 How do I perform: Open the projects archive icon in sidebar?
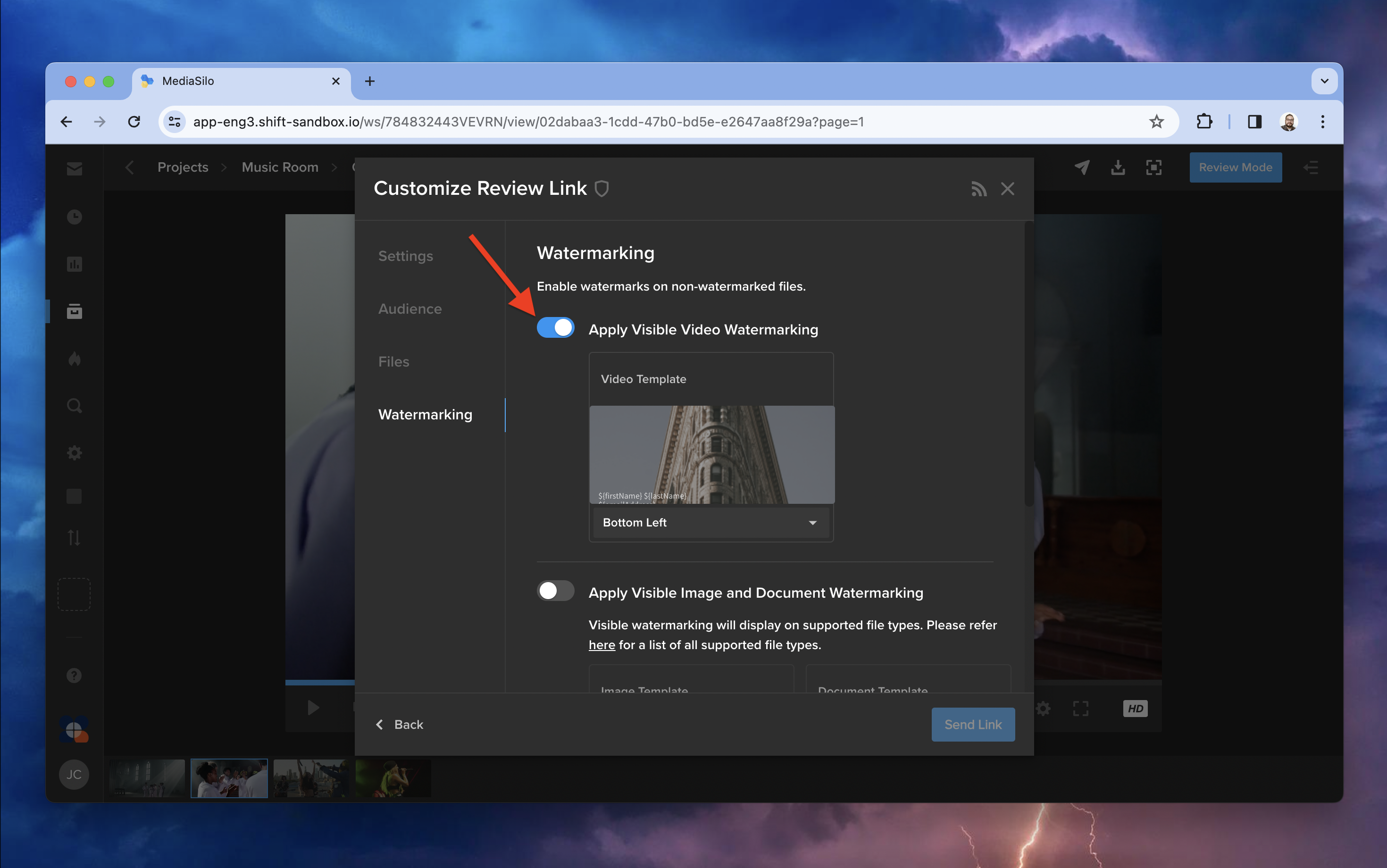74,311
